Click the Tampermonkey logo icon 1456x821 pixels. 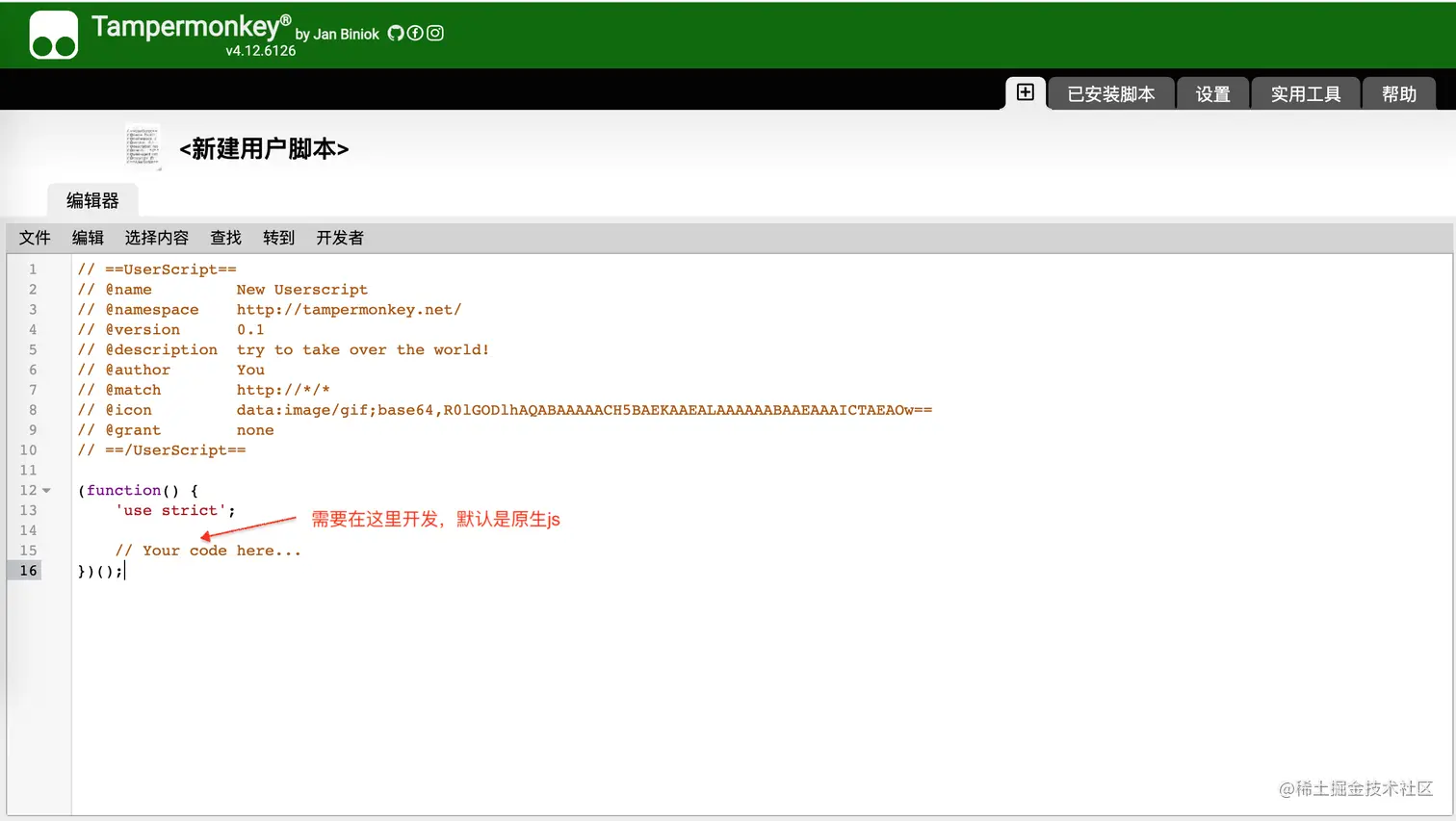point(54,36)
